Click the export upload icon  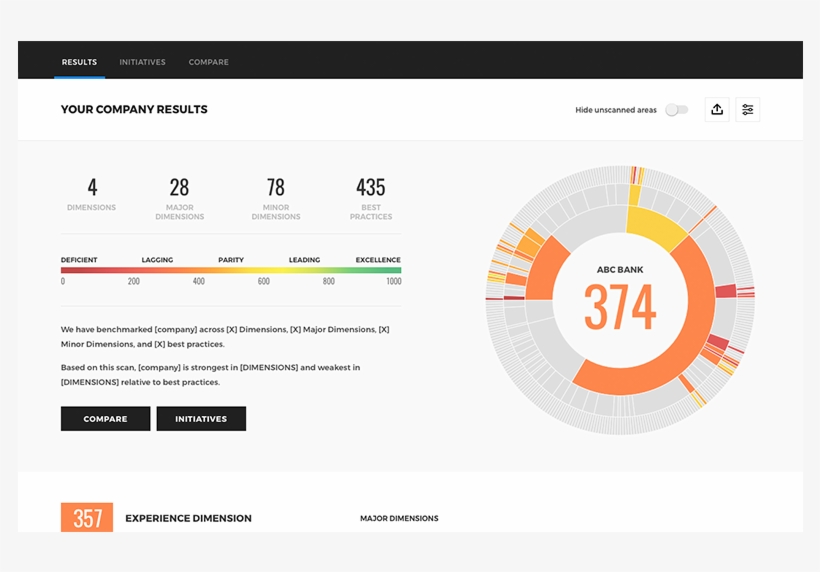717,110
